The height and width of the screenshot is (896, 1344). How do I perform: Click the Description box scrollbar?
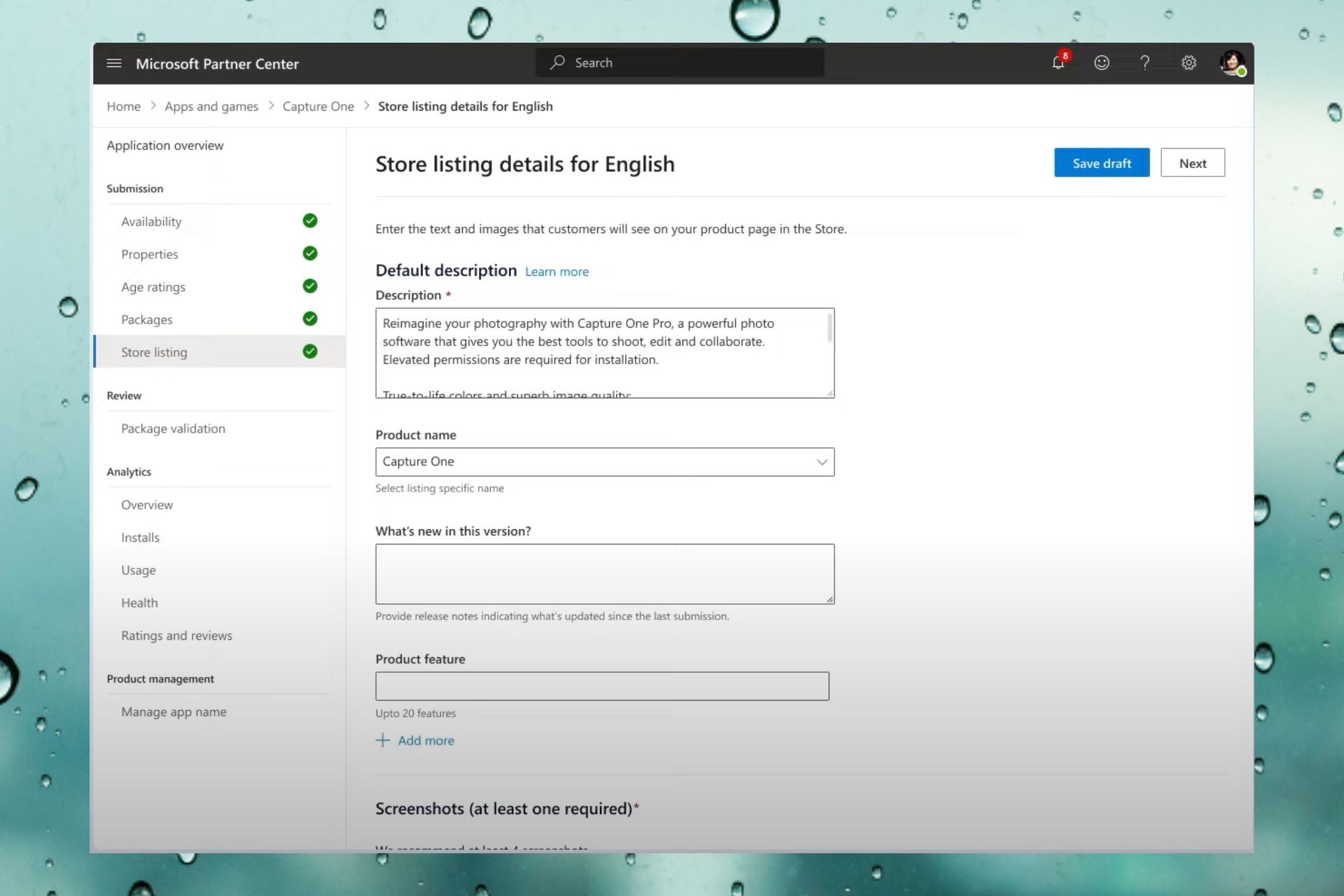pyautogui.click(x=829, y=328)
